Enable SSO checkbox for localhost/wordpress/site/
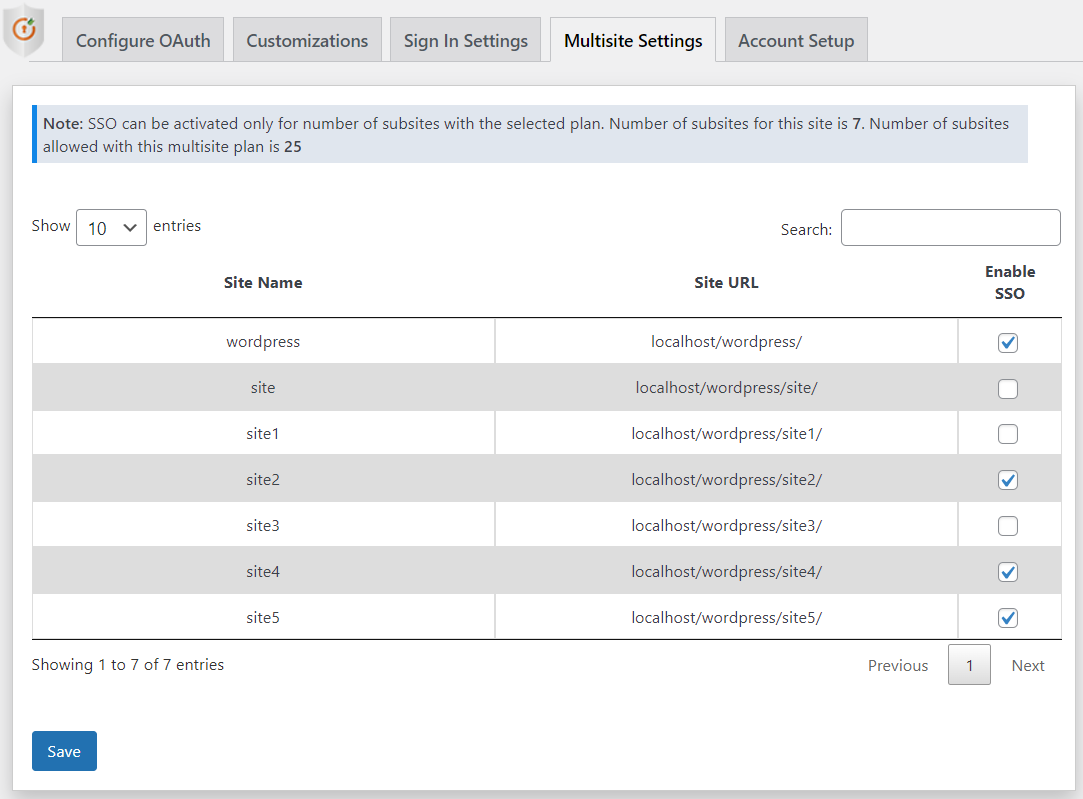This screenshot has height=799, width=1083. click(1008, 389)
